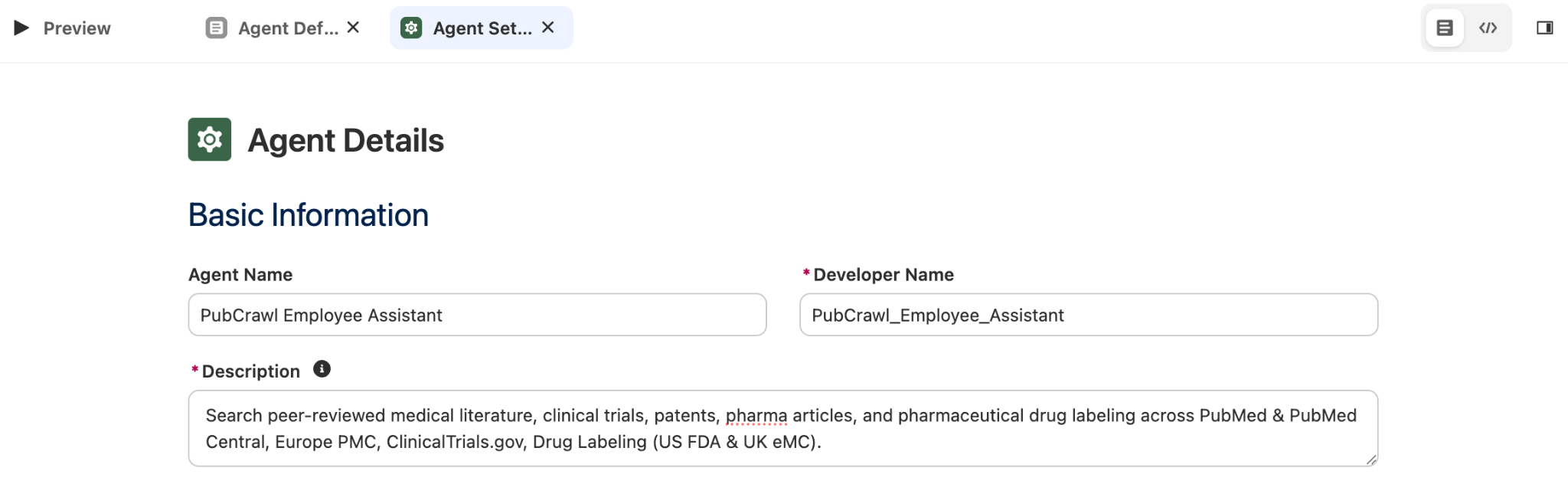Select the Agent Set... tab

(482, 28)
